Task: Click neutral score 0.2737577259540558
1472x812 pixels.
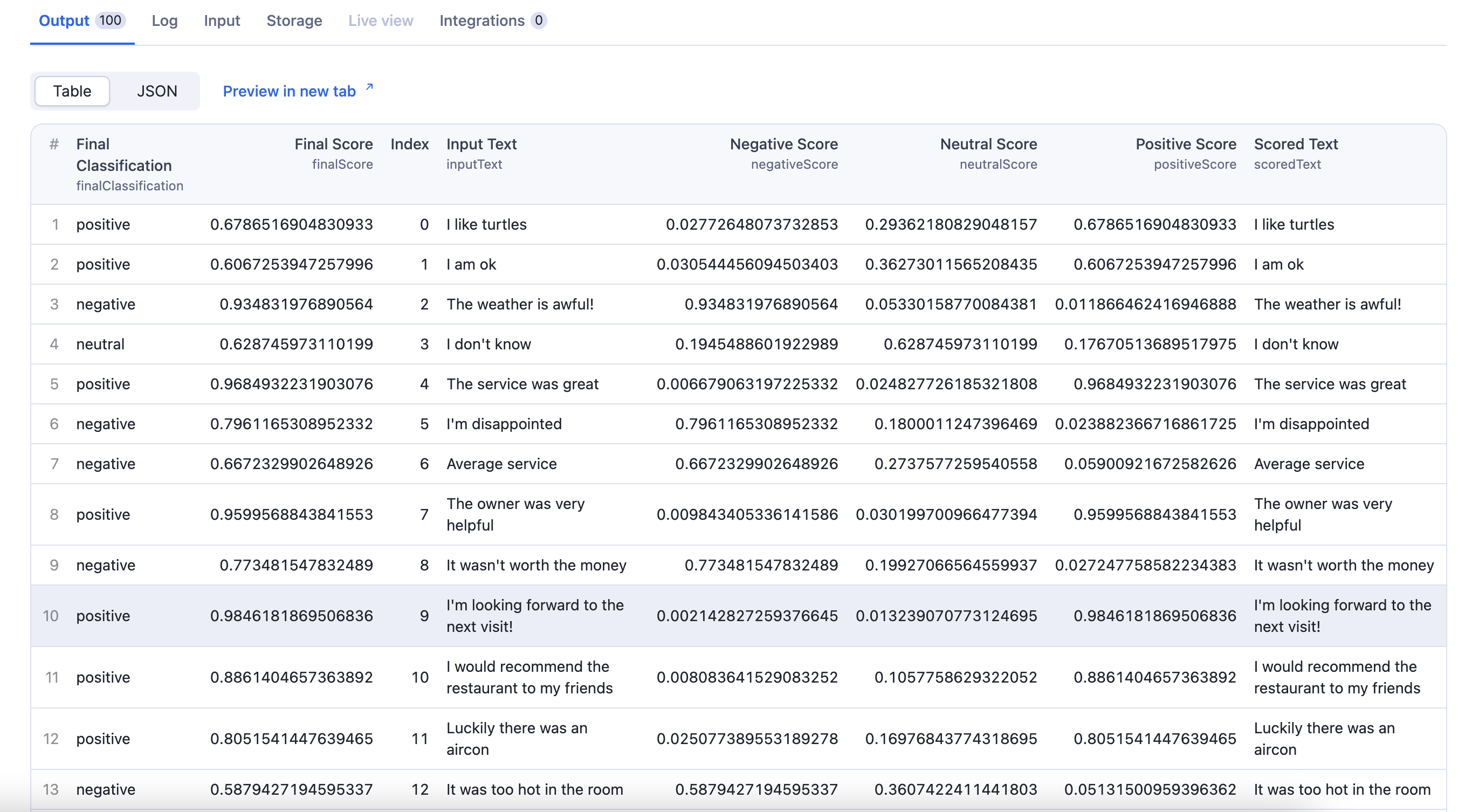Action: click(955, 464)
